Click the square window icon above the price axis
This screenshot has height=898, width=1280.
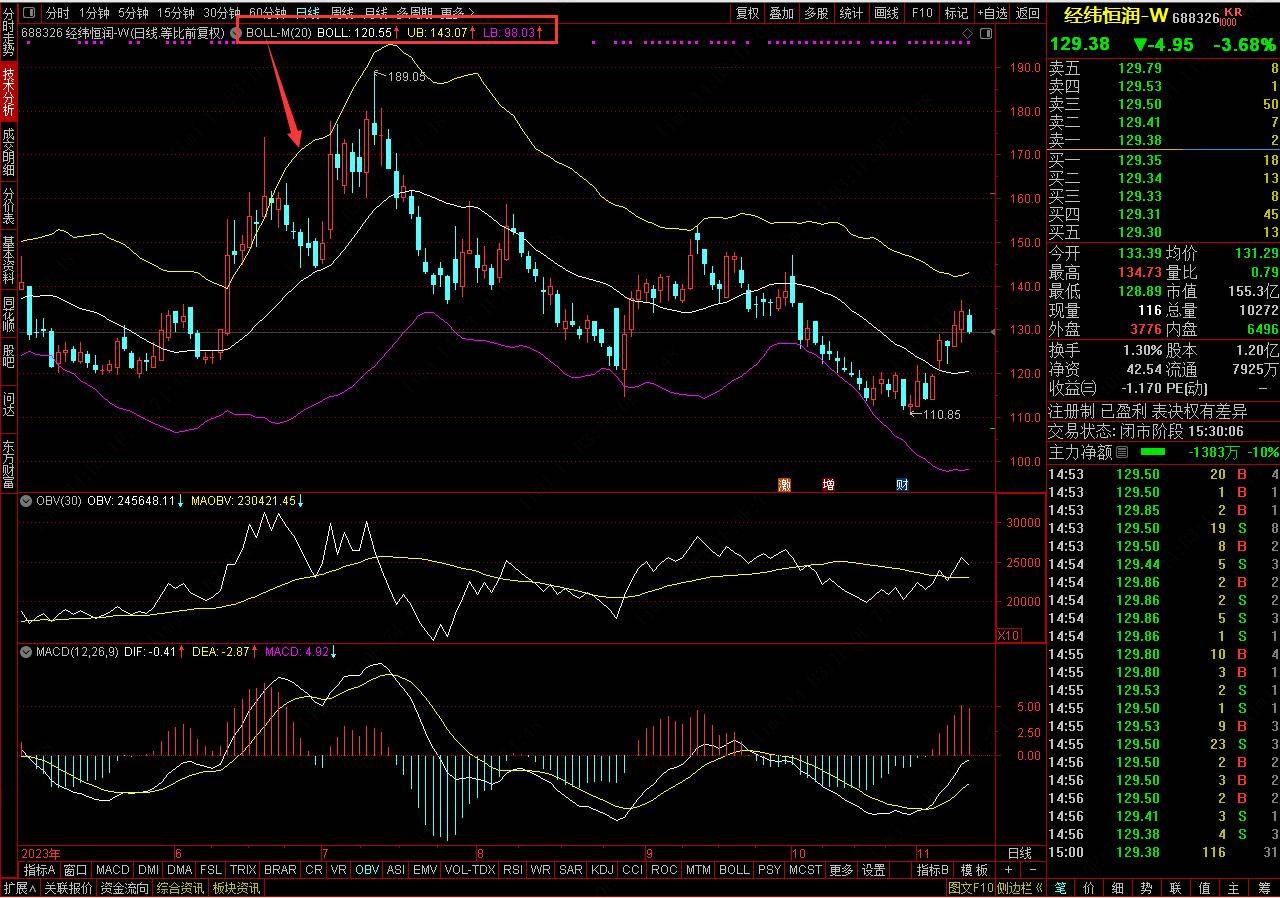986,33
